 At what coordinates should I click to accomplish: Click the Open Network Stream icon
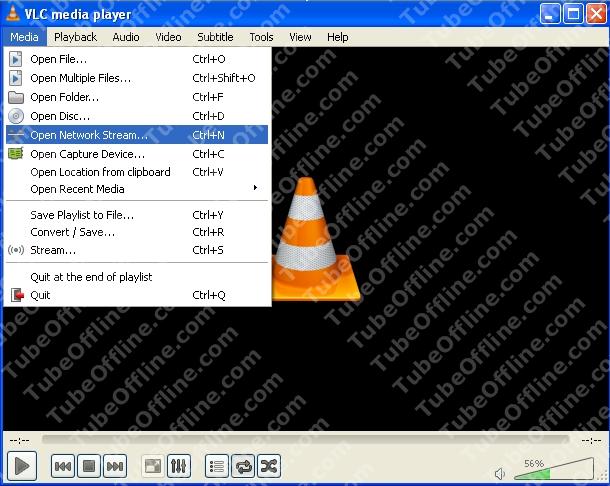(16, 134)
